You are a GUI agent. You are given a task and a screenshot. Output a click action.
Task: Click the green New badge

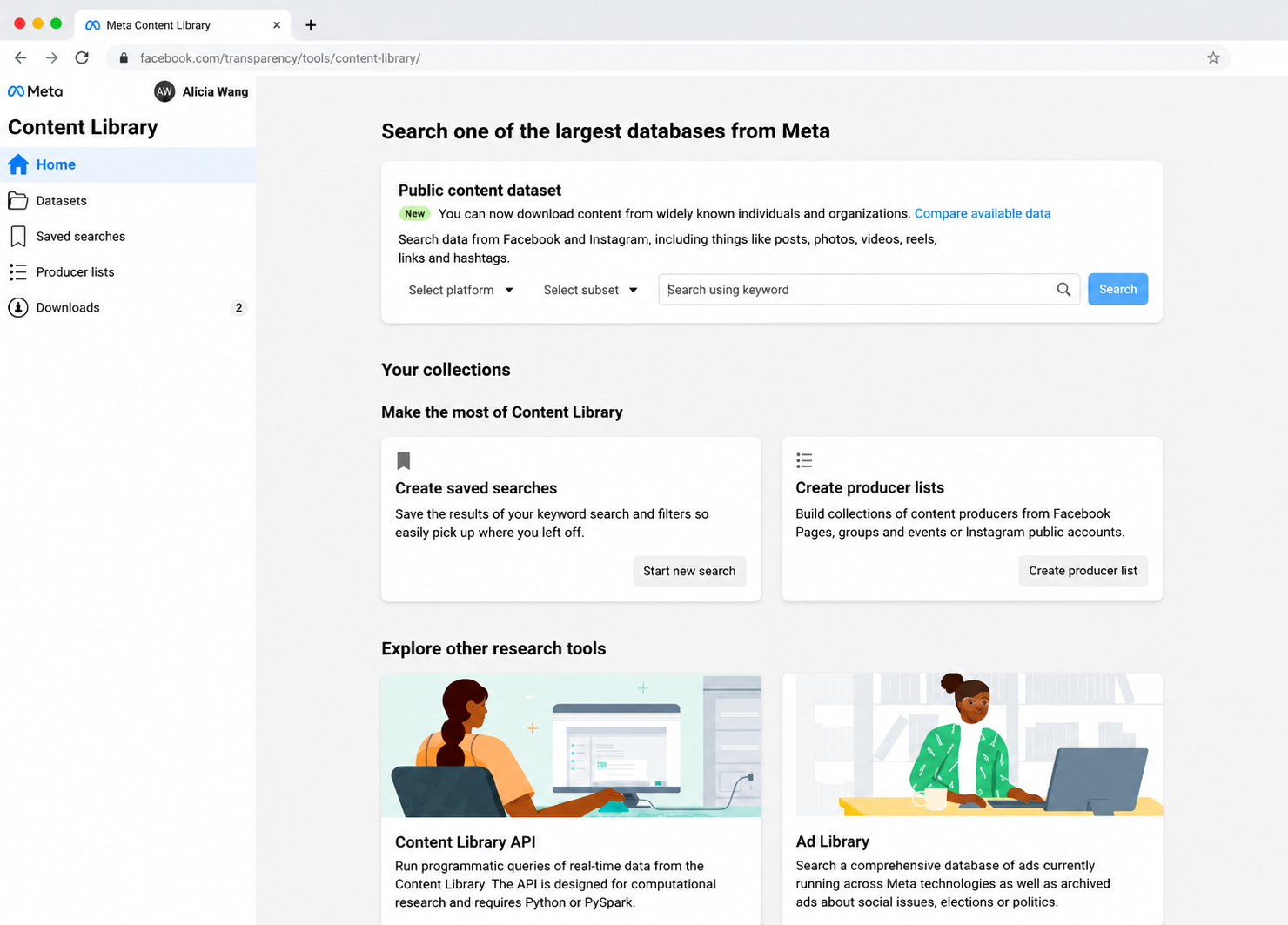point(415,213)
